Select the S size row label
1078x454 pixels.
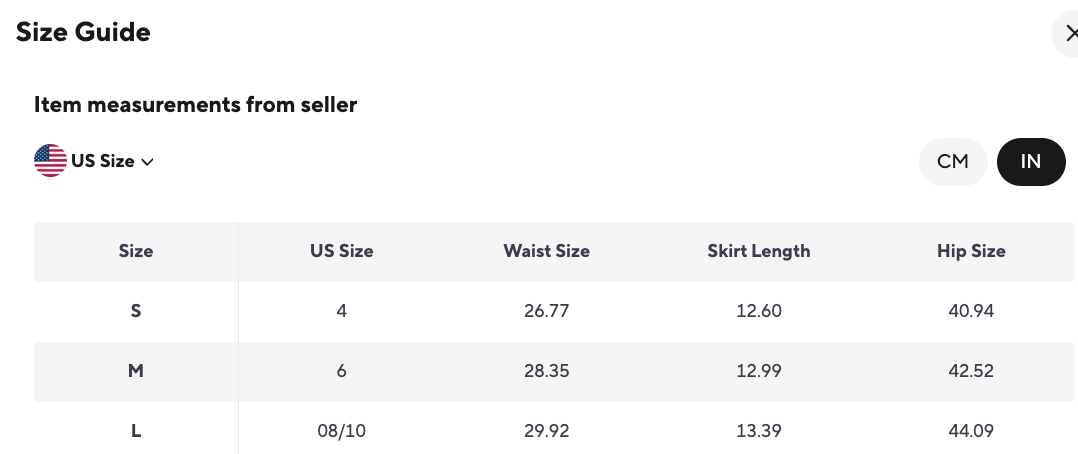pos(136,311)
